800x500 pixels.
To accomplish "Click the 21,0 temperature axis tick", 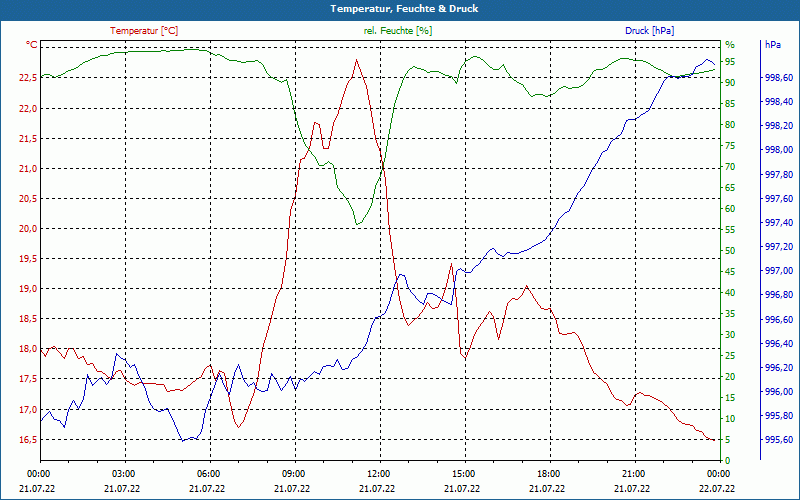I will pos(28,168).
